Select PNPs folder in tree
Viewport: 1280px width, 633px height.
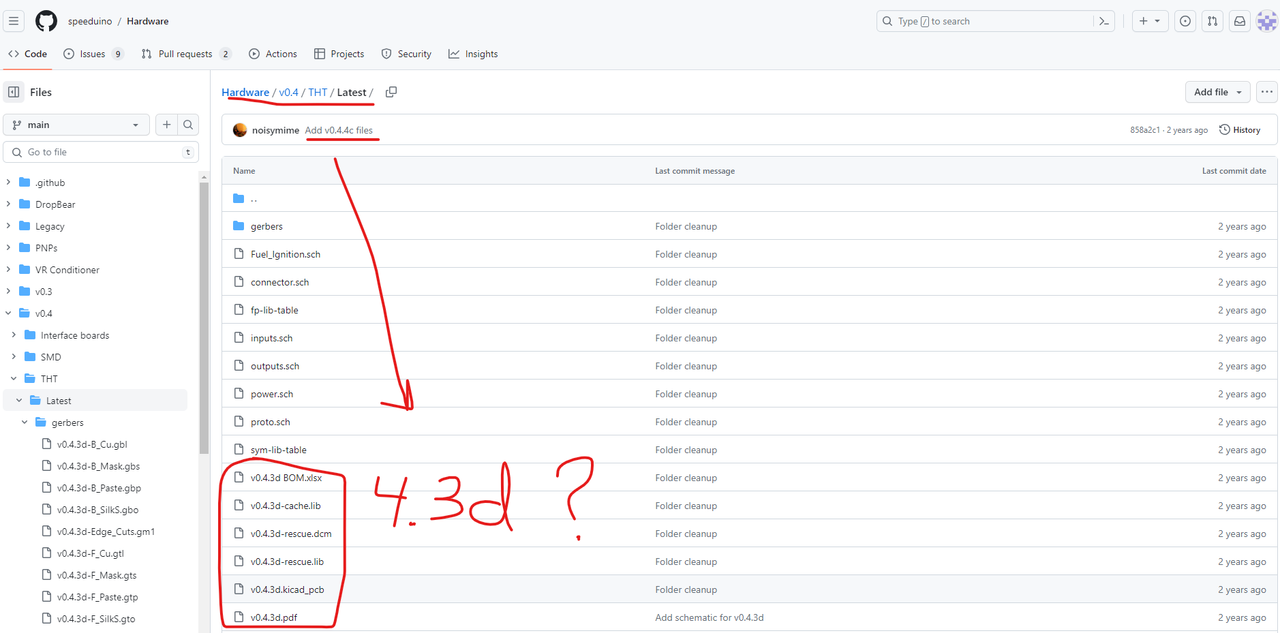pyautogui.click(x=46, y=248)
